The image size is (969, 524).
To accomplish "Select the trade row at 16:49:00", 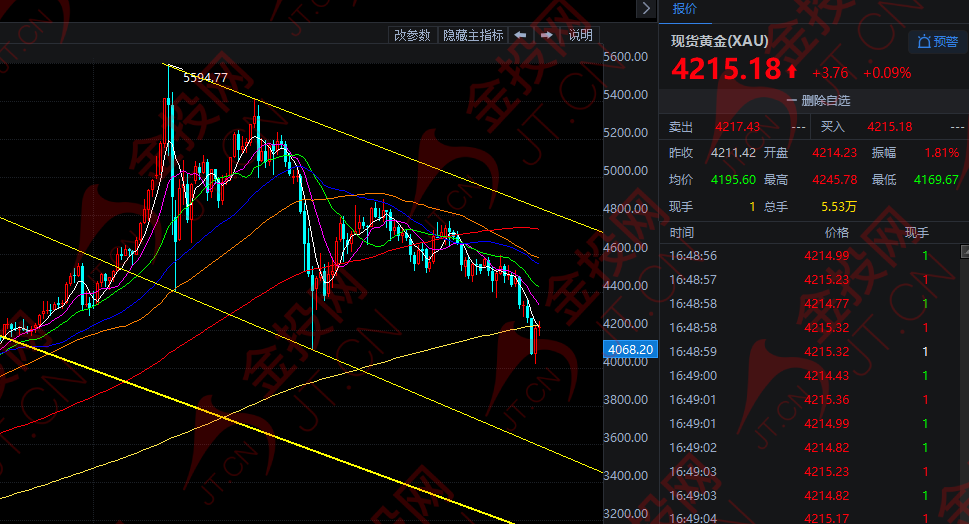I will [x=810, y=376].
